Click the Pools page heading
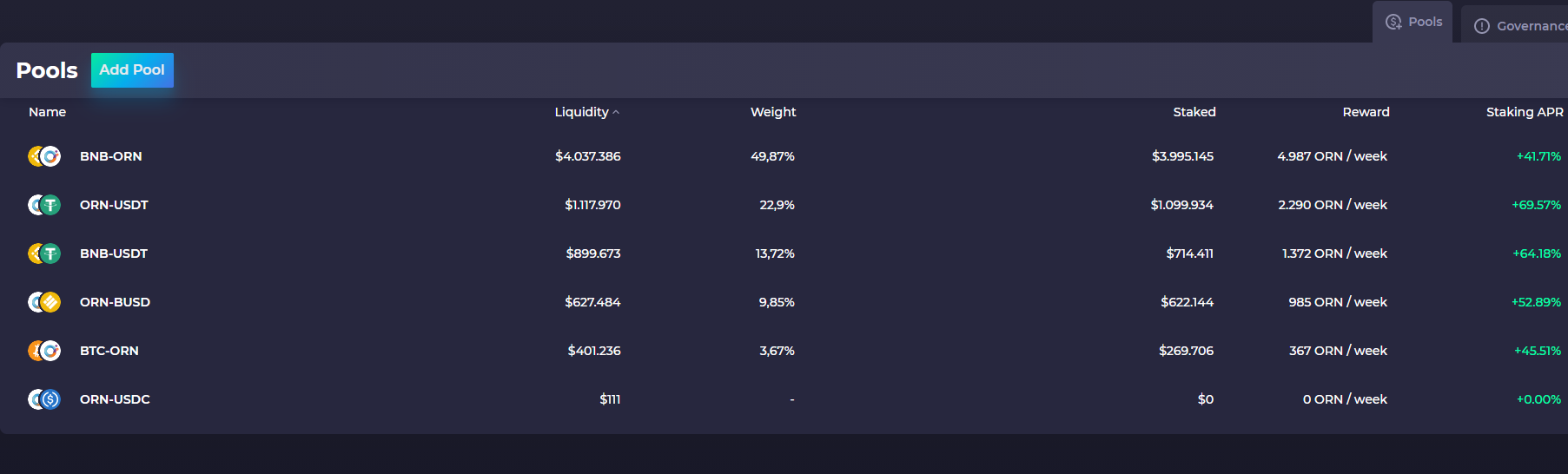This screenshot has width=1568, height=474. 47,70
